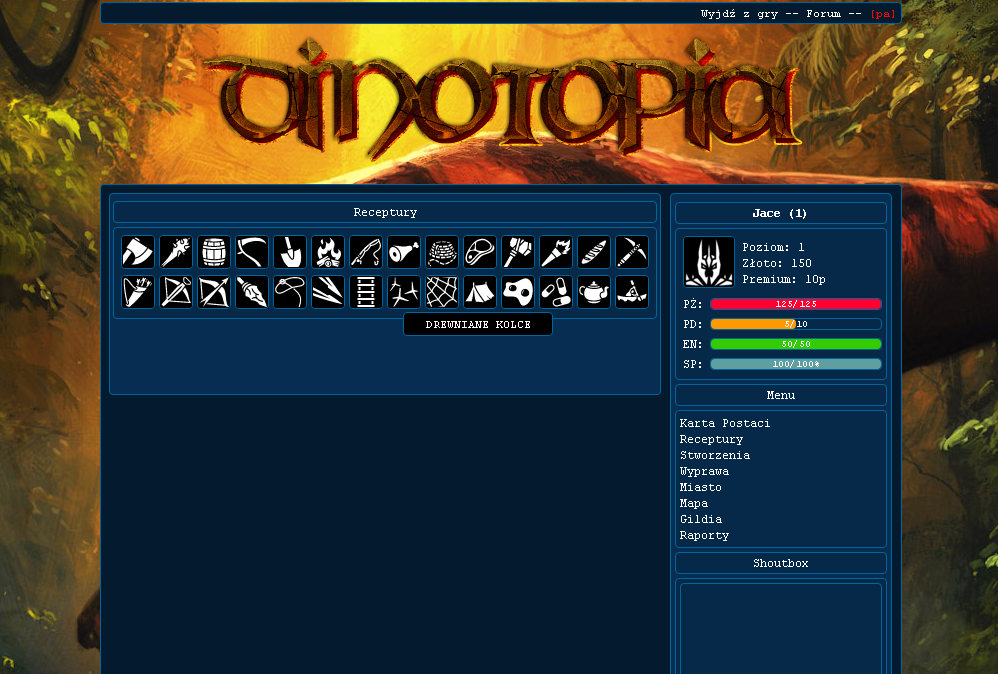This screenshot has height=674, width=998.
Task: Choose the pickaxe recipe icon
Action: tap(632, 251)
